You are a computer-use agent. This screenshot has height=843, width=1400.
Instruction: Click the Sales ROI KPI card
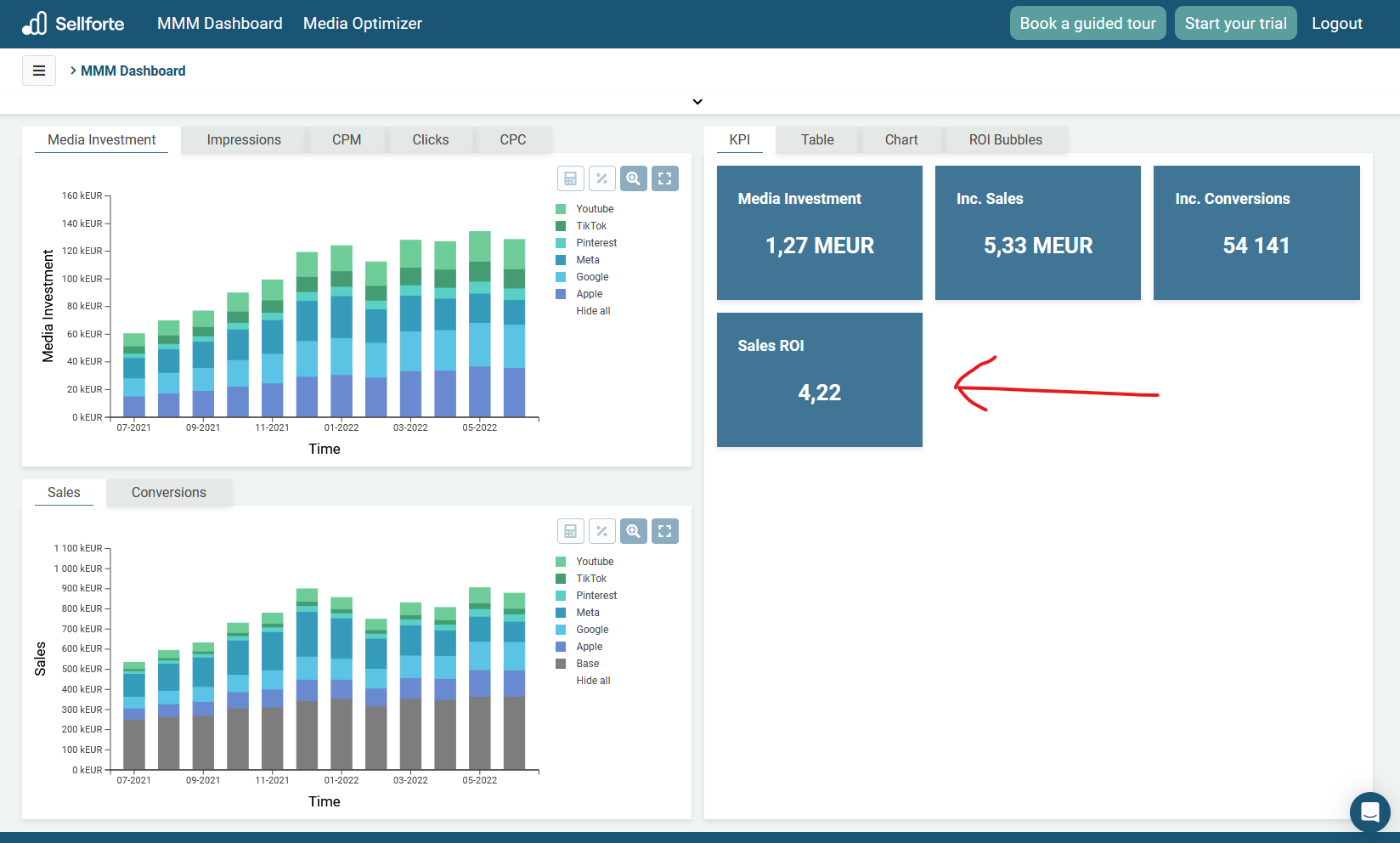click(819, 380)
